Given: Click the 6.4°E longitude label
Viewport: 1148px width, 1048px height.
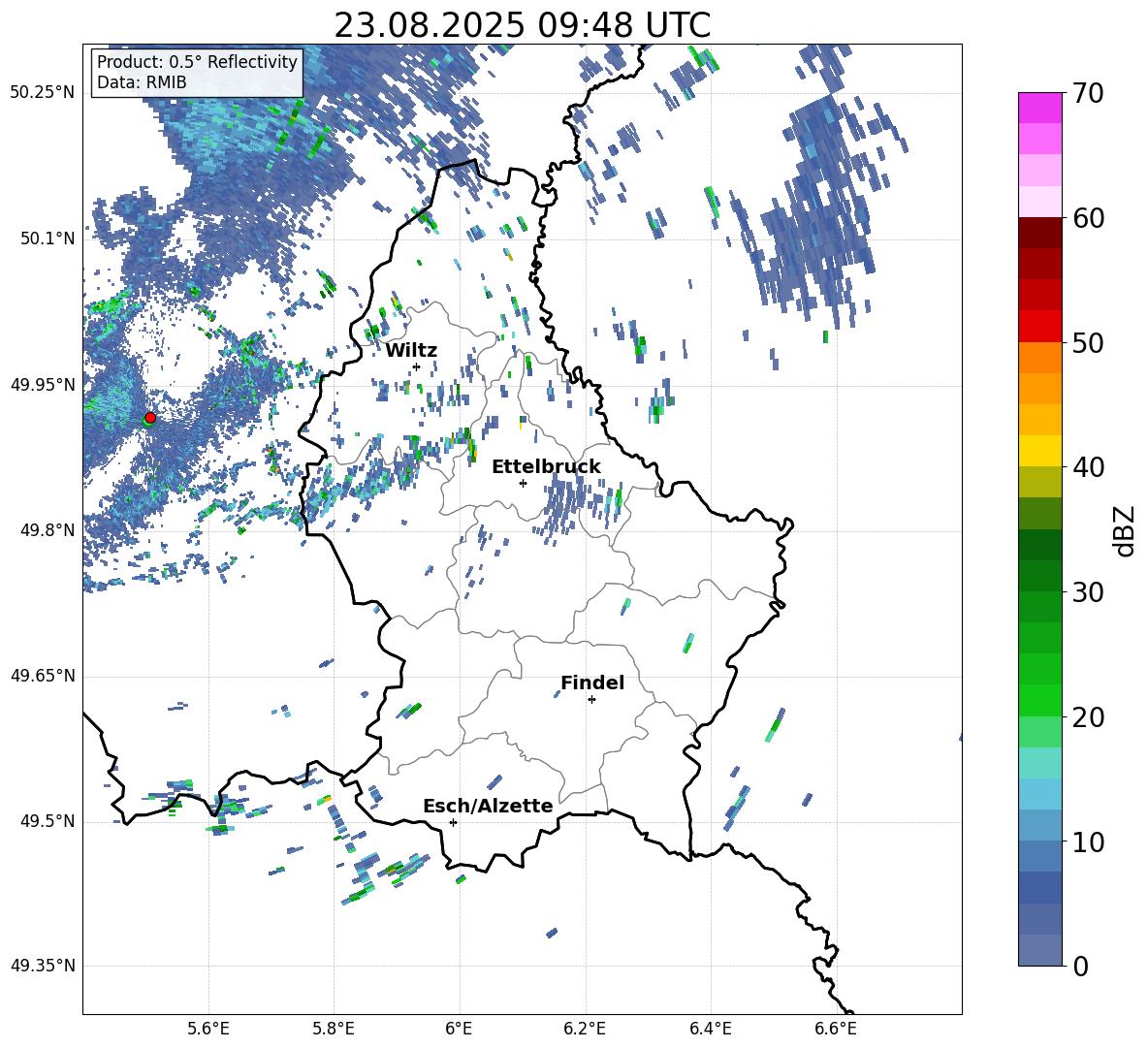Looking at the screenshot, I should coord(710,1029).
